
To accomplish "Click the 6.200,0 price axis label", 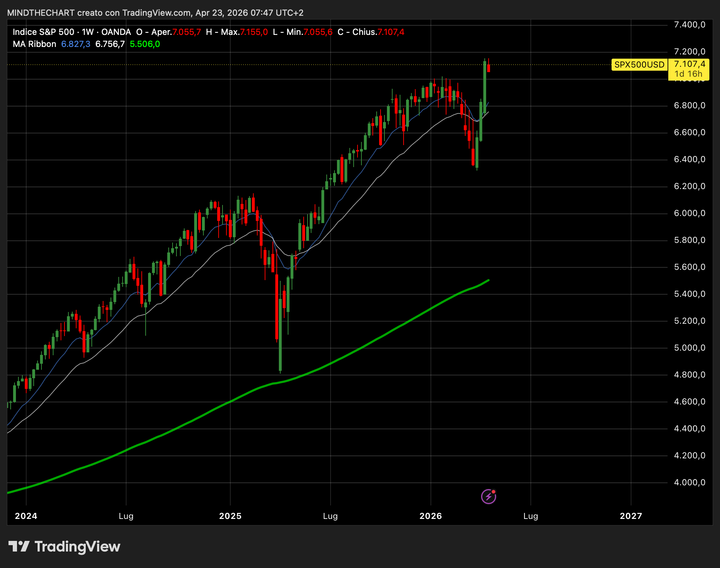I will (x=690, y=186).
